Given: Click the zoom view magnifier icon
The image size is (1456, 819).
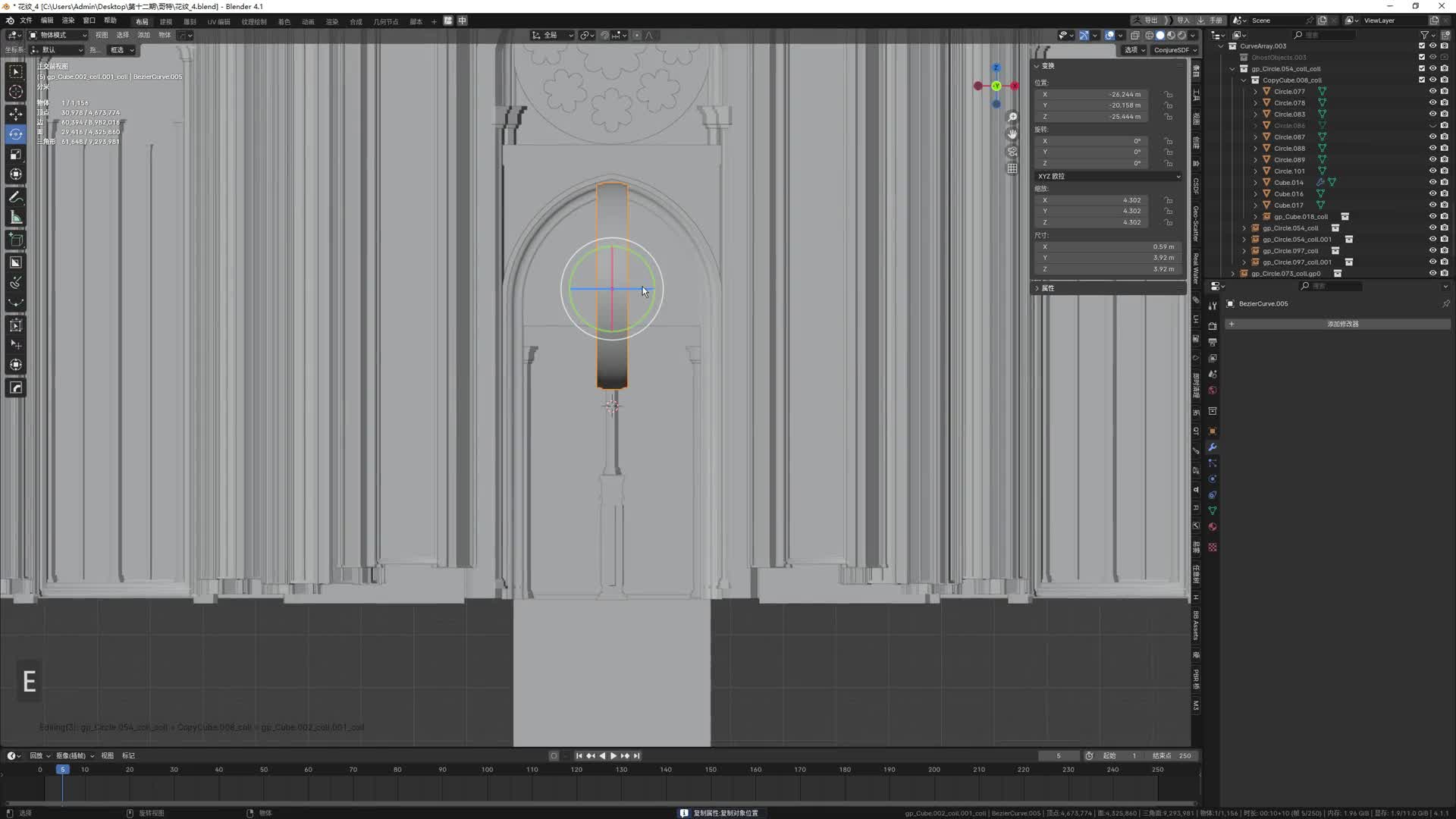Looking at the screenshot, I should coord(1012,118).
